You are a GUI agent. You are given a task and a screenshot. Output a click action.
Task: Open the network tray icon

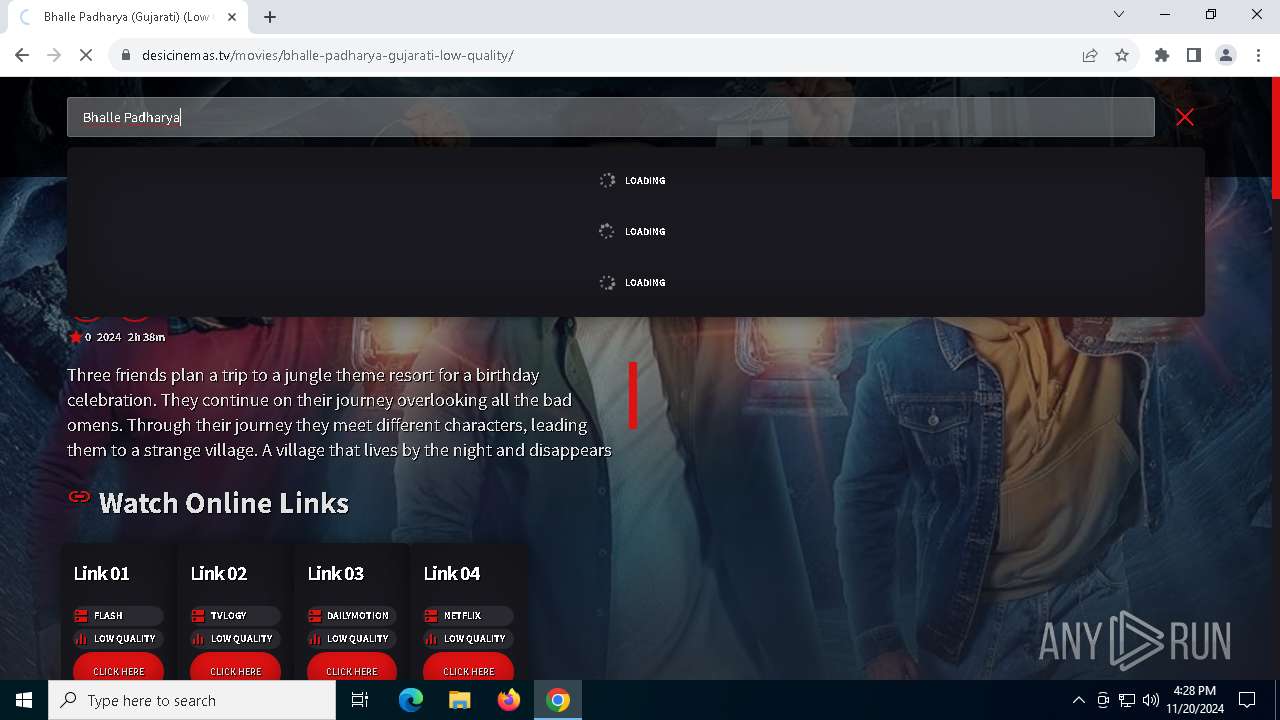click(1127, 700)
